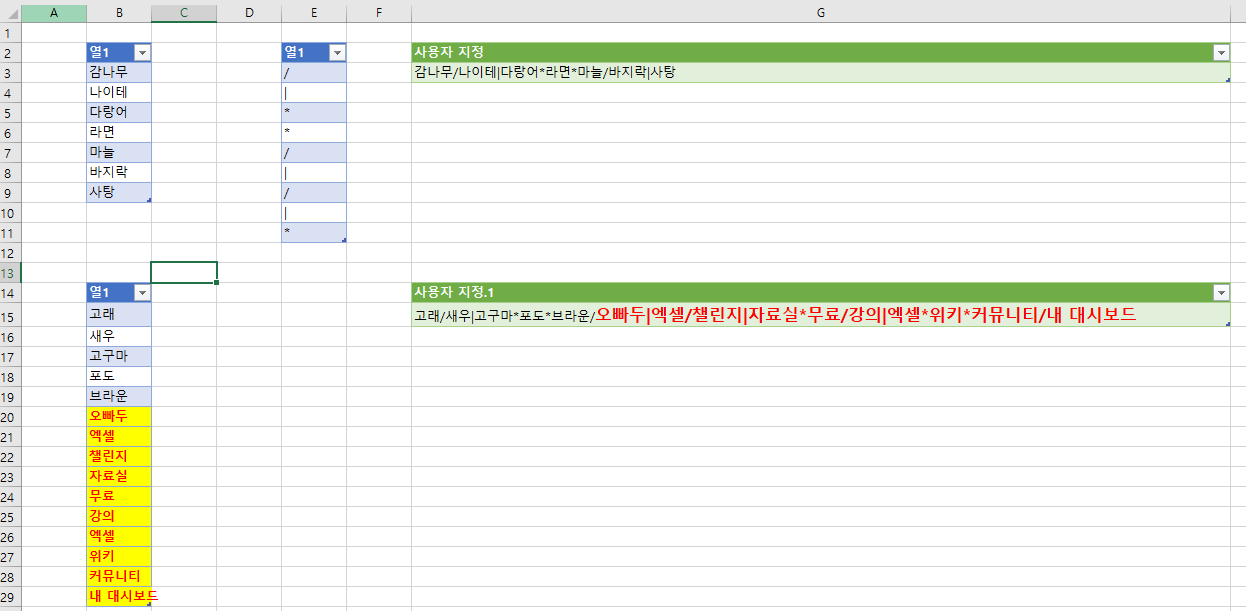1246x611 pixels.
Task: Click the 고구마 cell in column B
Action: [x=118, y=356]
